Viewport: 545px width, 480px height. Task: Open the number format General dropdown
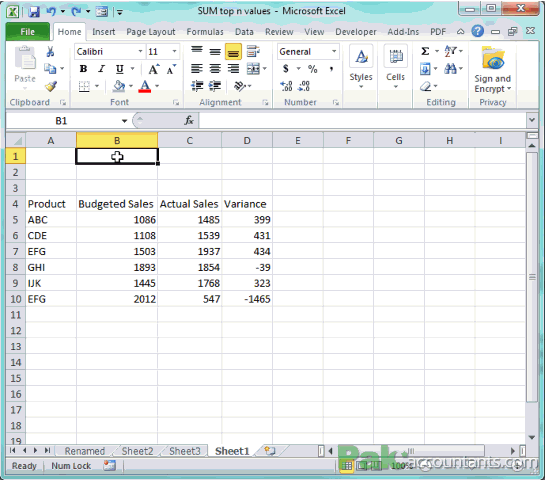coord(334,51)
